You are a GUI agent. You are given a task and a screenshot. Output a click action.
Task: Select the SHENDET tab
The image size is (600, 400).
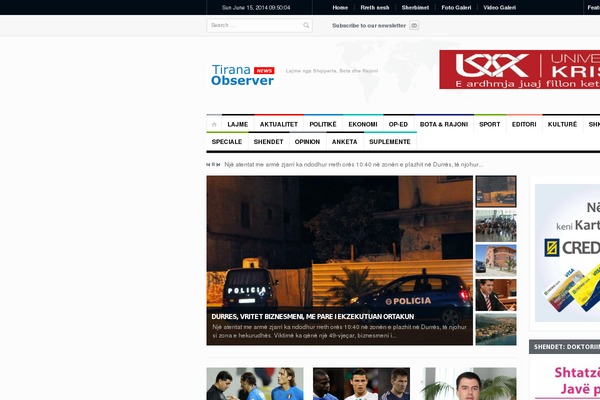click(268, 142)
